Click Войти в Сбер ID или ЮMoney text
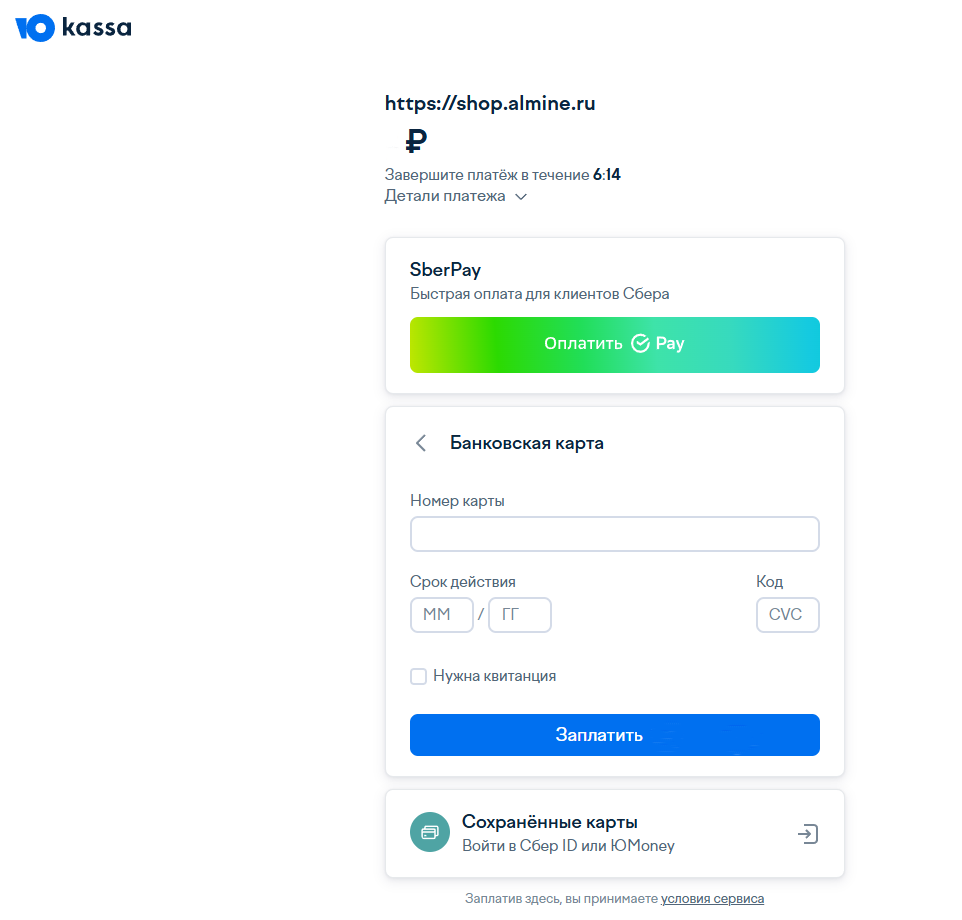The width and height of the screenshot is (962, 920). coord(568,846)
